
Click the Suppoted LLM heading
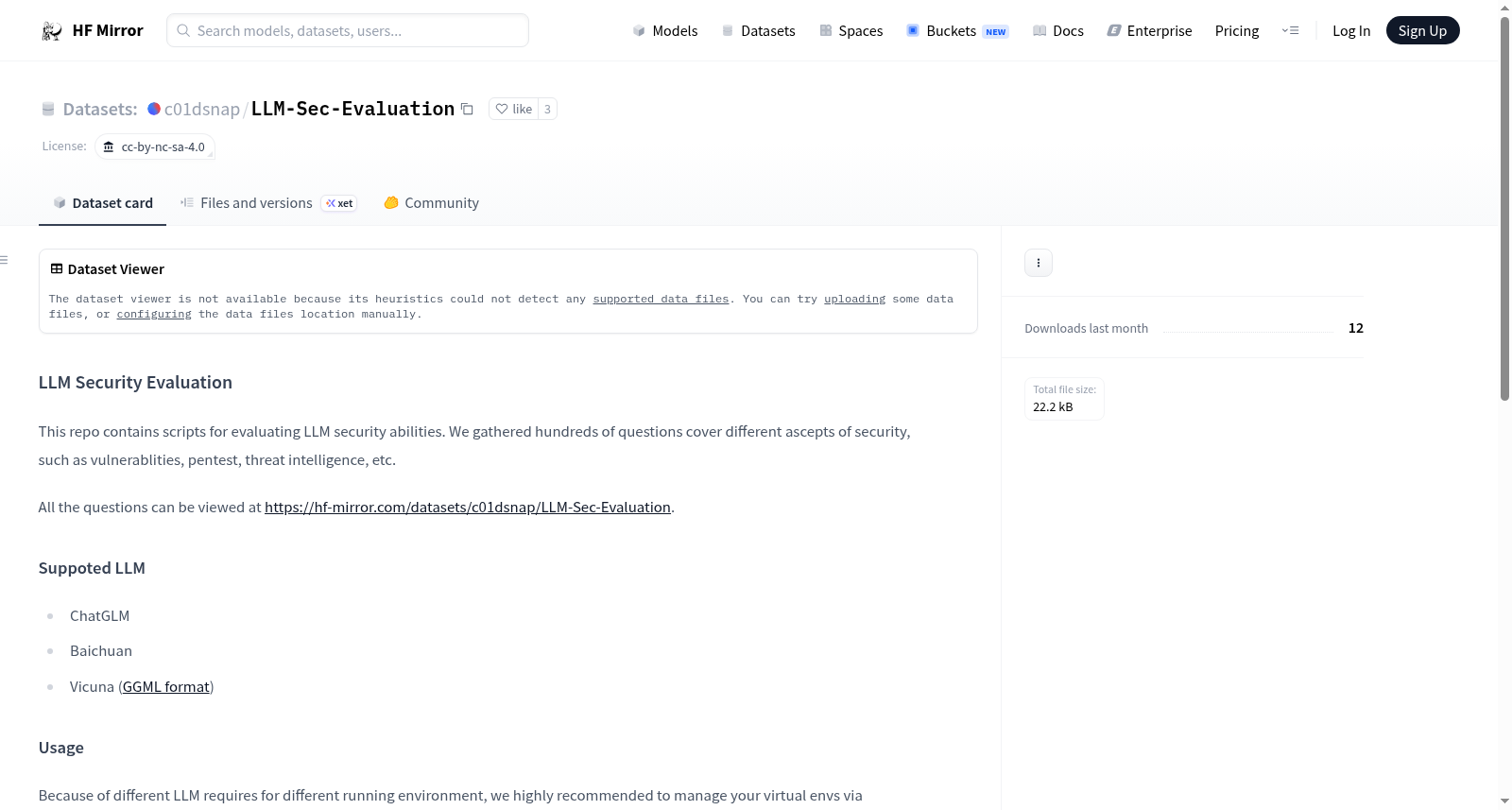[x=92, y=568]
